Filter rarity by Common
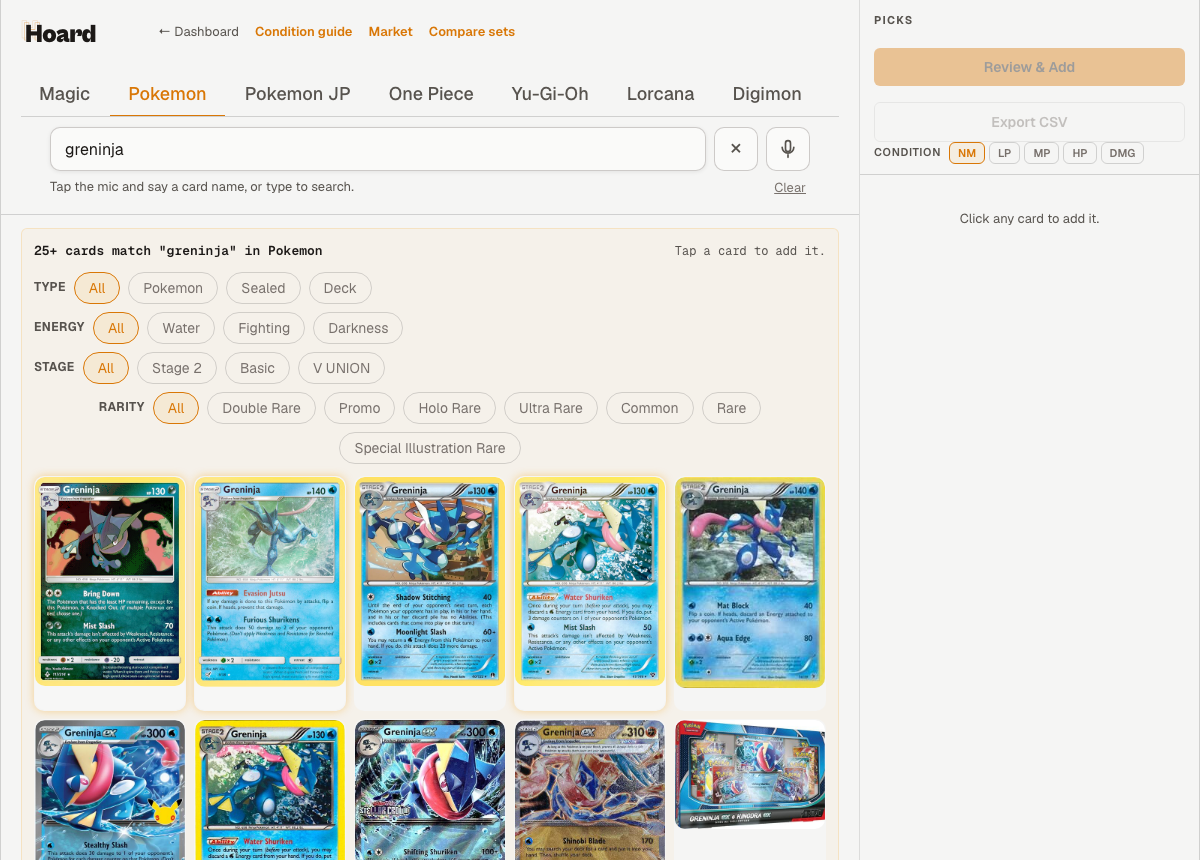This screenshot has height=860, width=1200. tap(649, 408)
